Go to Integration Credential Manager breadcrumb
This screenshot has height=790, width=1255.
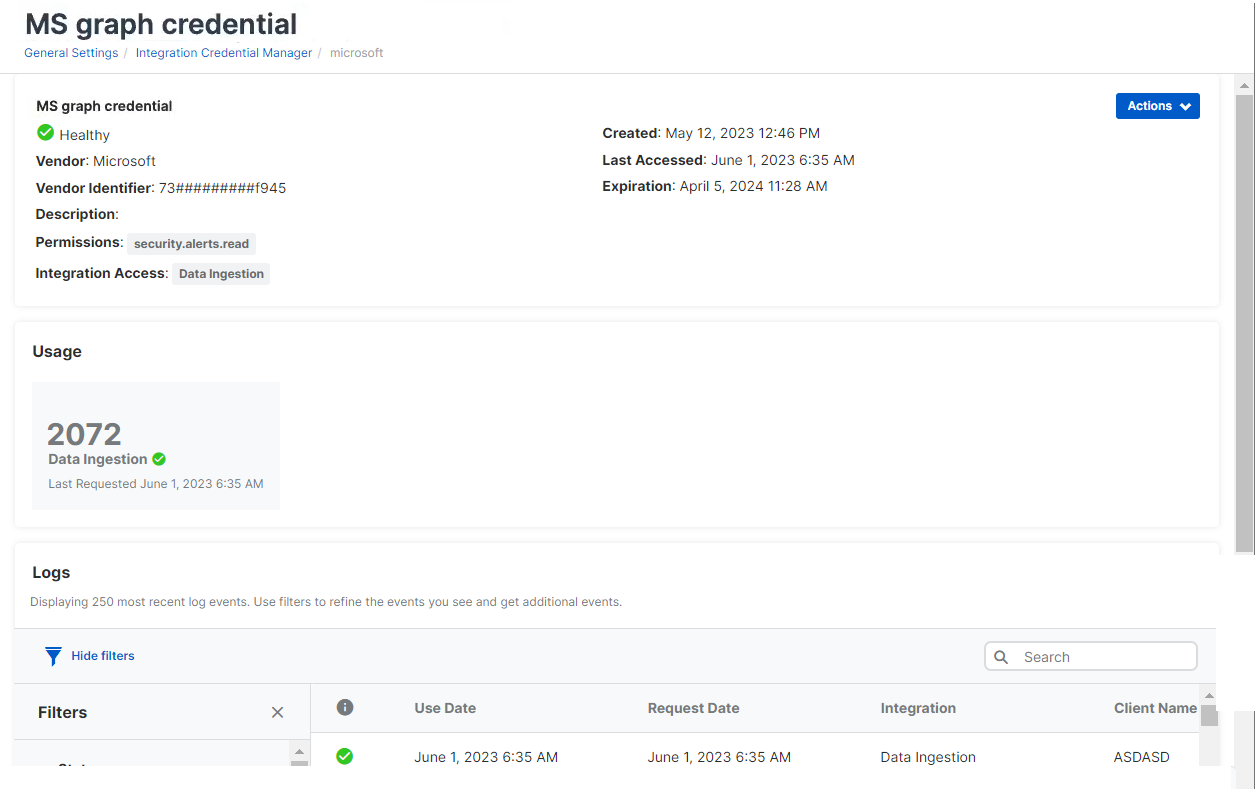(224, 53)
